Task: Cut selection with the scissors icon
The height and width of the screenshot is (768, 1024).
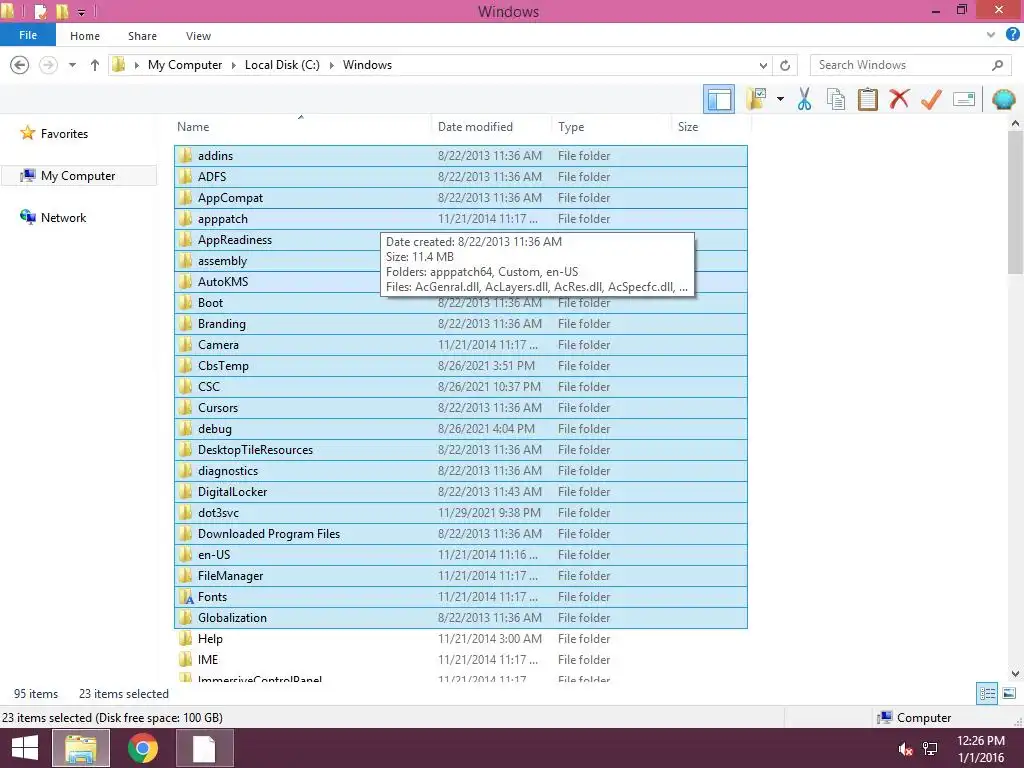Action: (x=804, y=99)
